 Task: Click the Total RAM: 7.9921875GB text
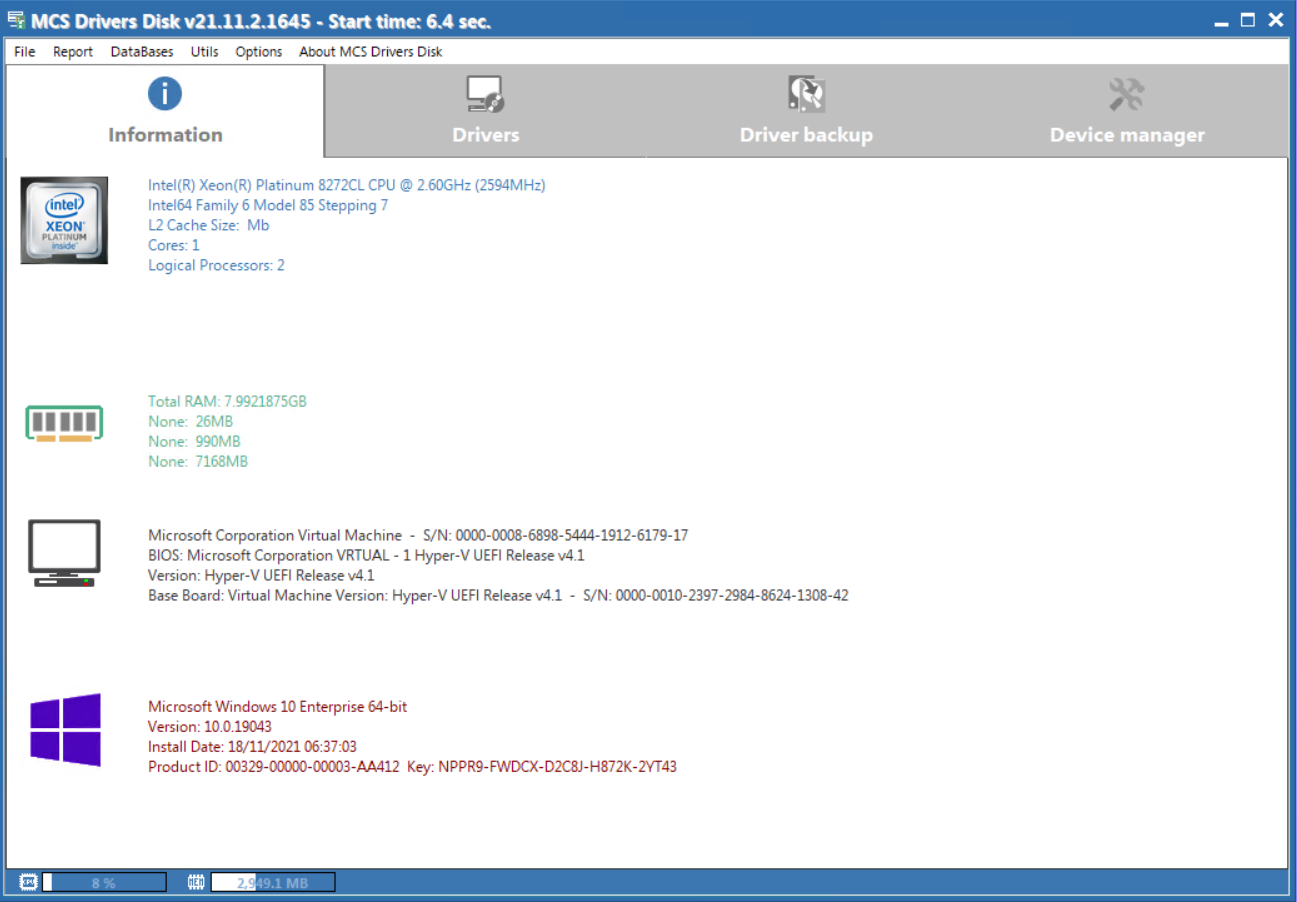[228, 401]
